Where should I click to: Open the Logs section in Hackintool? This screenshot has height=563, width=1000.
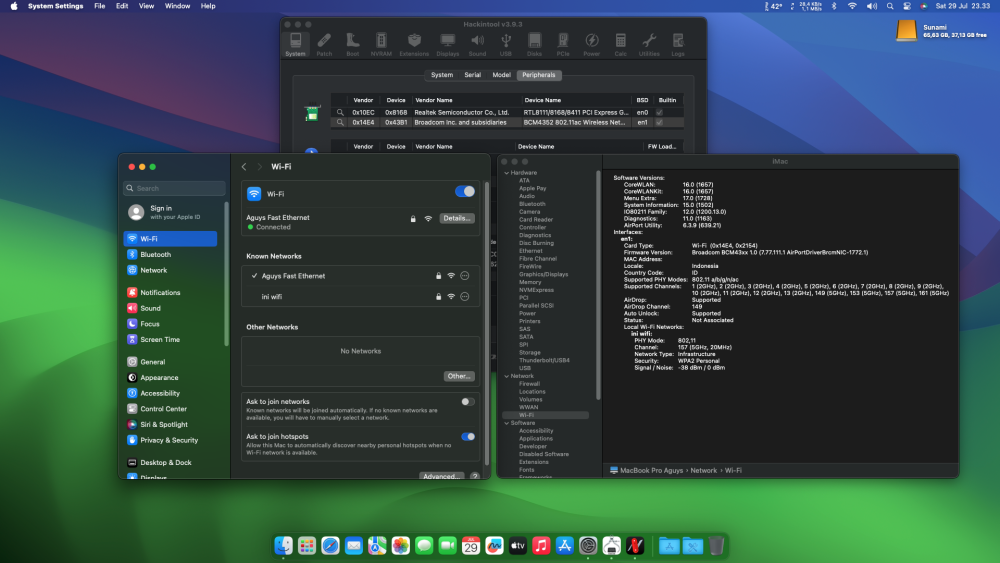pyautogui.click(x=678, y=45)
